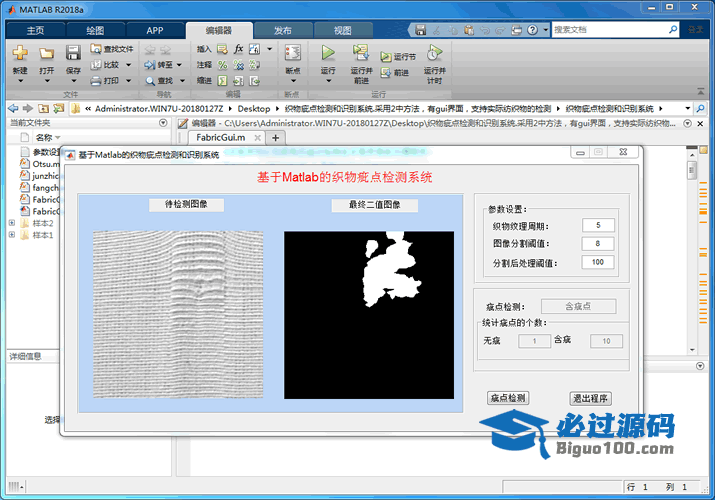The height and width of the screenshot is (500, 715).
Task: Click 查找文件 (Find Files) in the ribbon
Action: (x=111, y=48)
